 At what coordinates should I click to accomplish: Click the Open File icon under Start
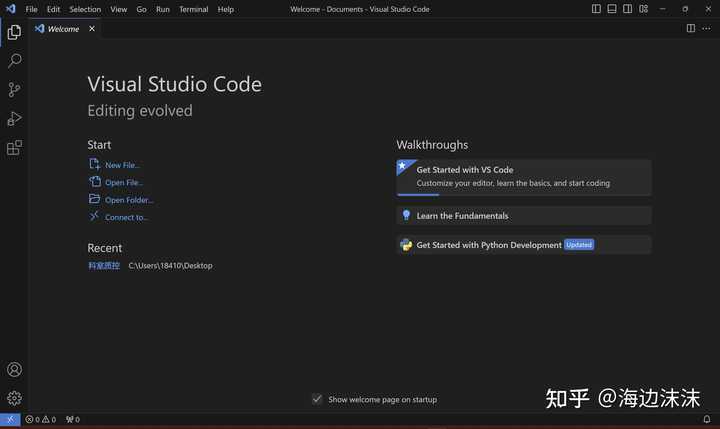click(95, 181)
